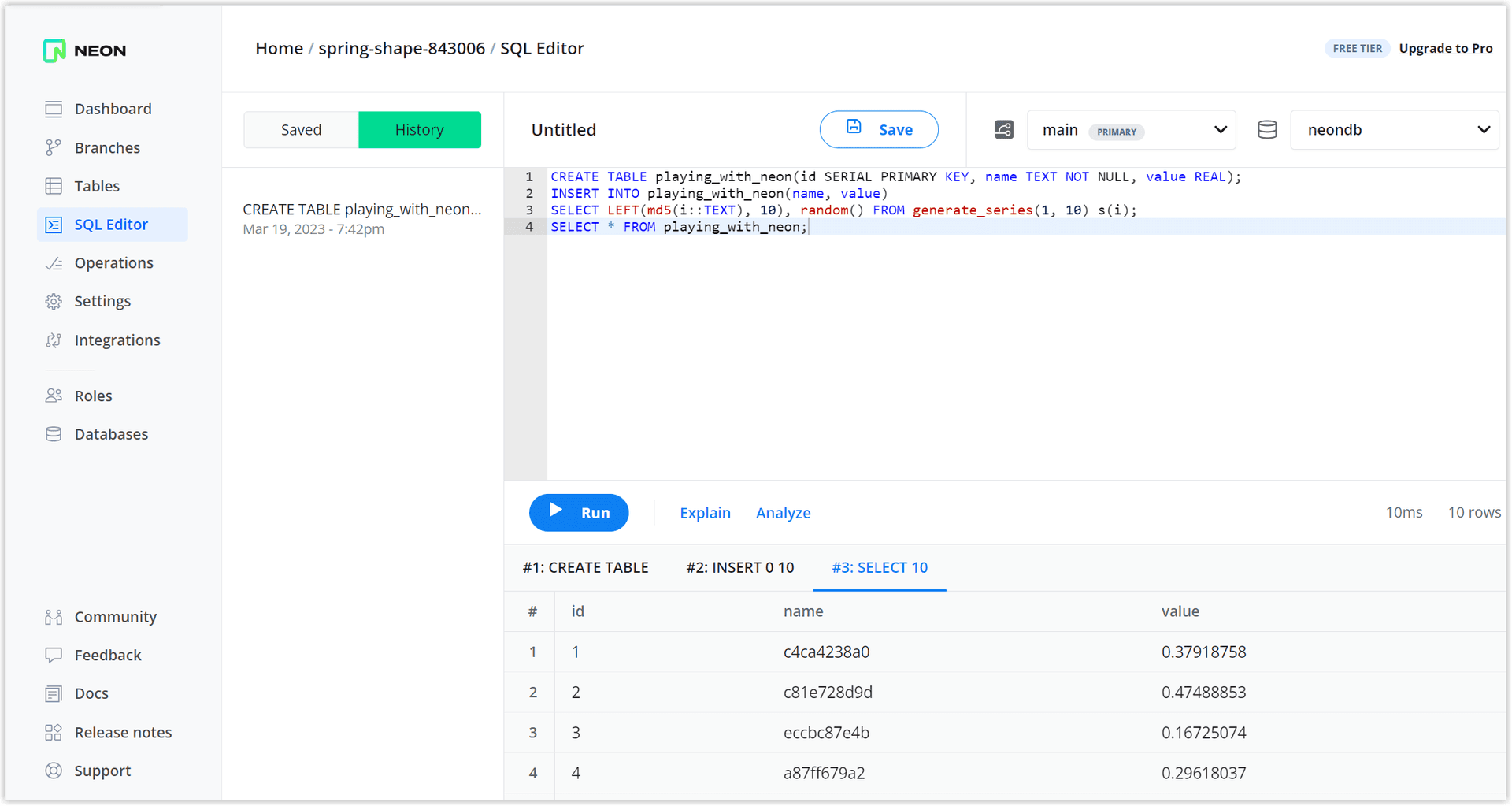1512x806 pixels.
Task: Open the main branch dropdown
Action: click(1132, 130)
